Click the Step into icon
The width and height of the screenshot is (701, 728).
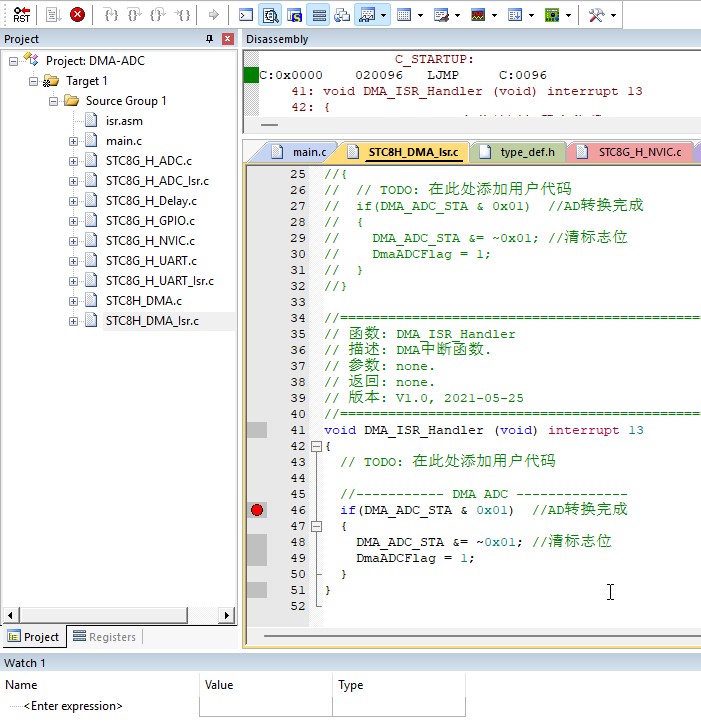[x=111, y=15]
